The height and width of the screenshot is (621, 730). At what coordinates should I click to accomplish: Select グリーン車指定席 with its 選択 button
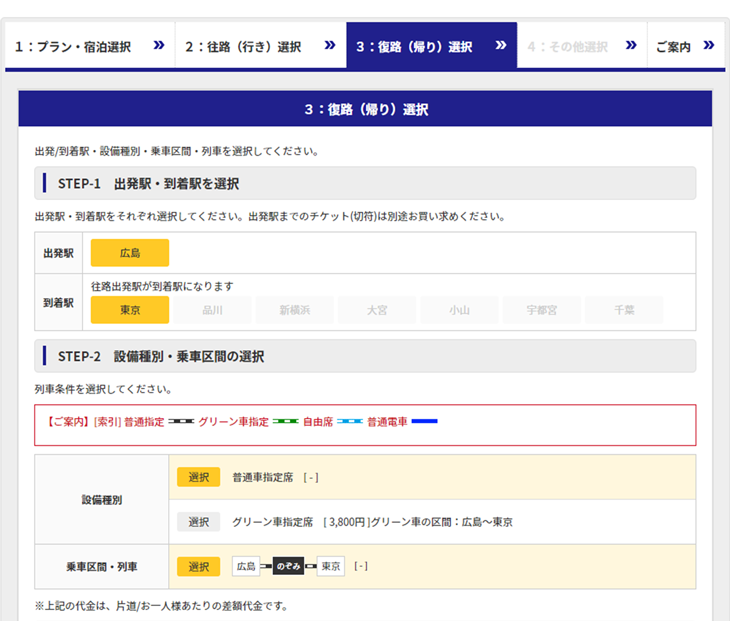click(198, 521)
